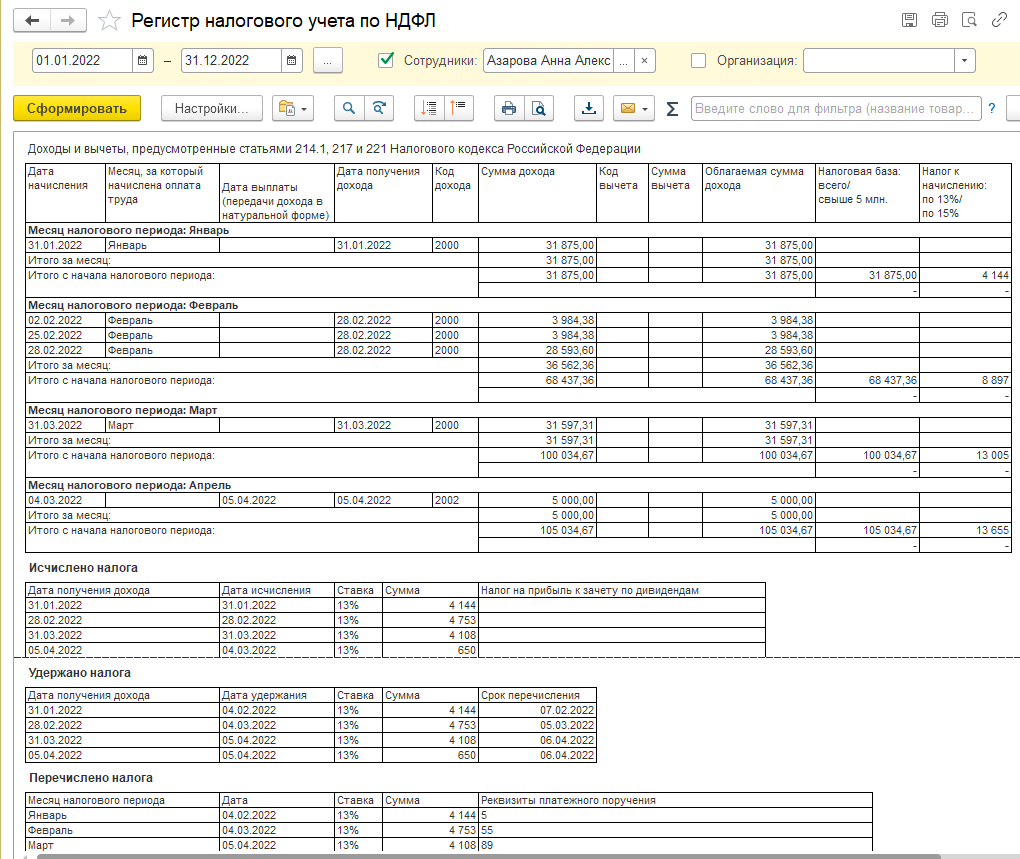The width and height of the screenshot is (1020, 859).
Task: Open print preview
Action: pyautogui.click(x=538, y=109)
